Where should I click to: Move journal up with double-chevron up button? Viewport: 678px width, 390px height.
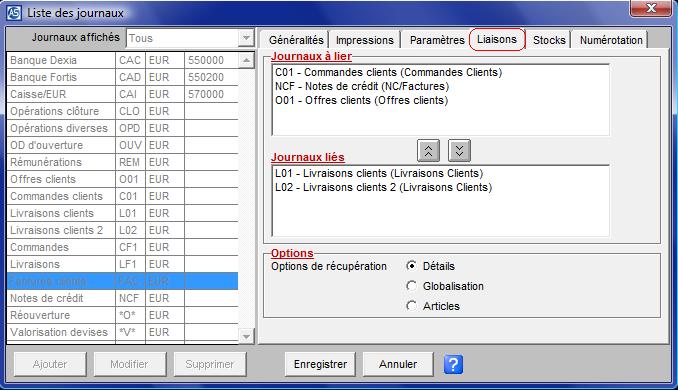point(428,150)
